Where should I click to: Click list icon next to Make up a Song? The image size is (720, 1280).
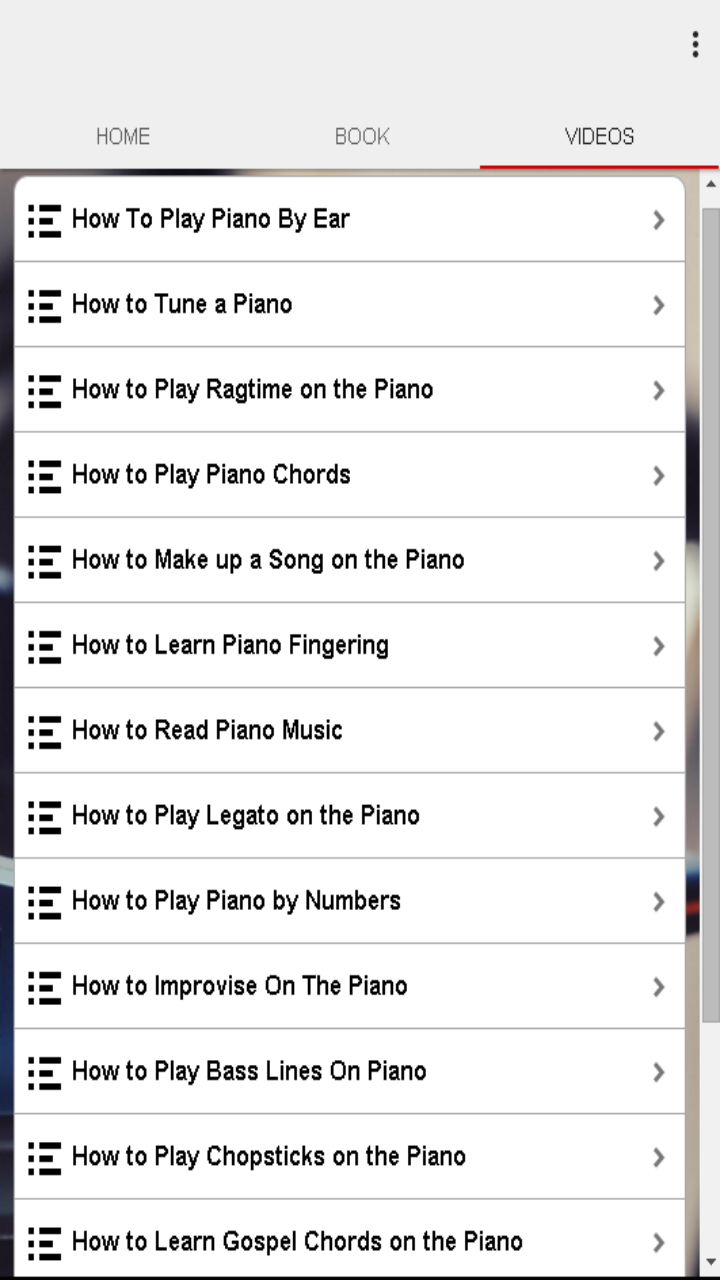[x=44, y=560]
